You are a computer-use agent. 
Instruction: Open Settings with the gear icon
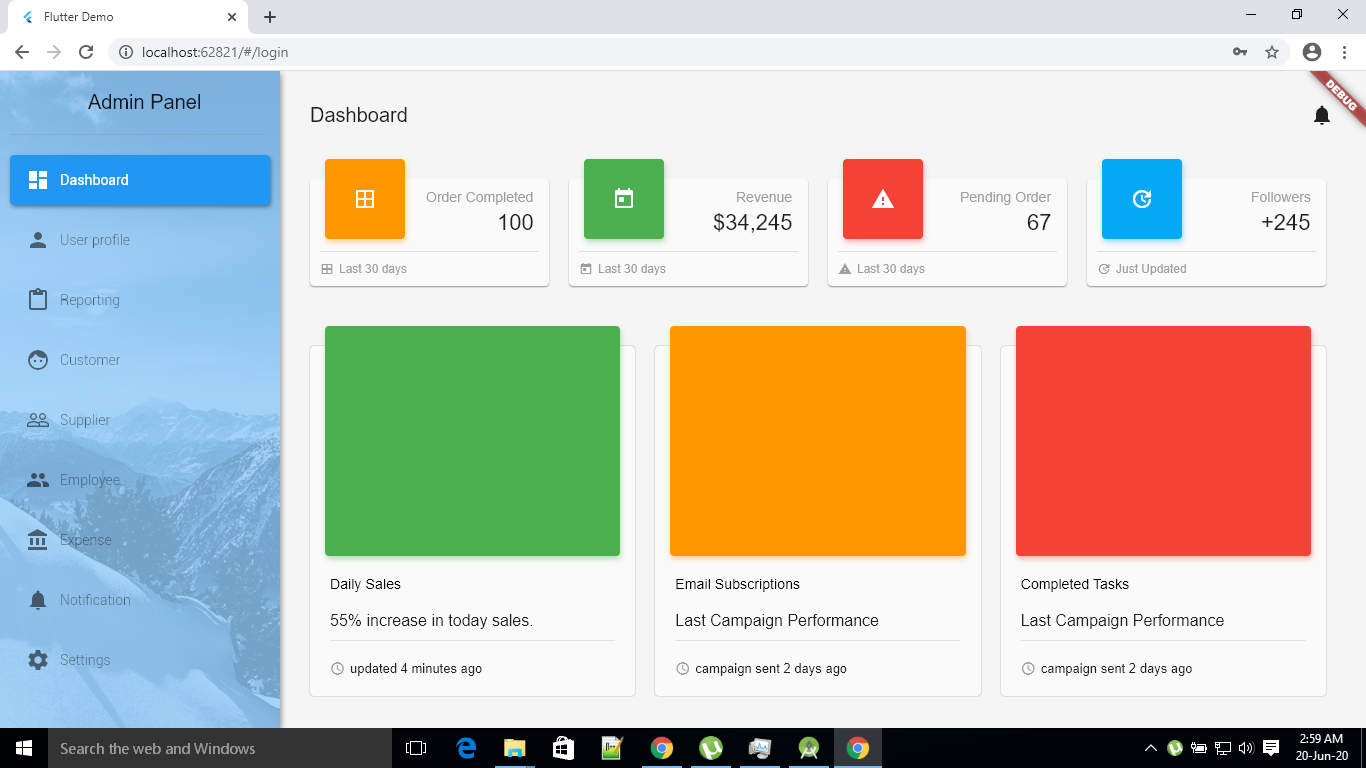click(37, 660)
